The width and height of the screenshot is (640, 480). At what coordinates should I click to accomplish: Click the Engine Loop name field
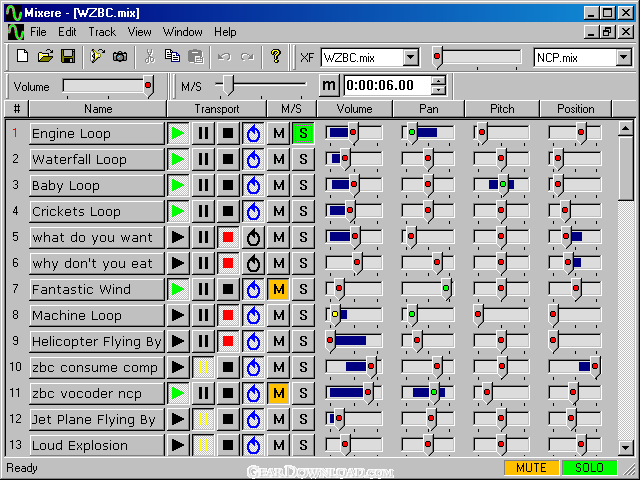pyautogui.click(x=97, y=133)
